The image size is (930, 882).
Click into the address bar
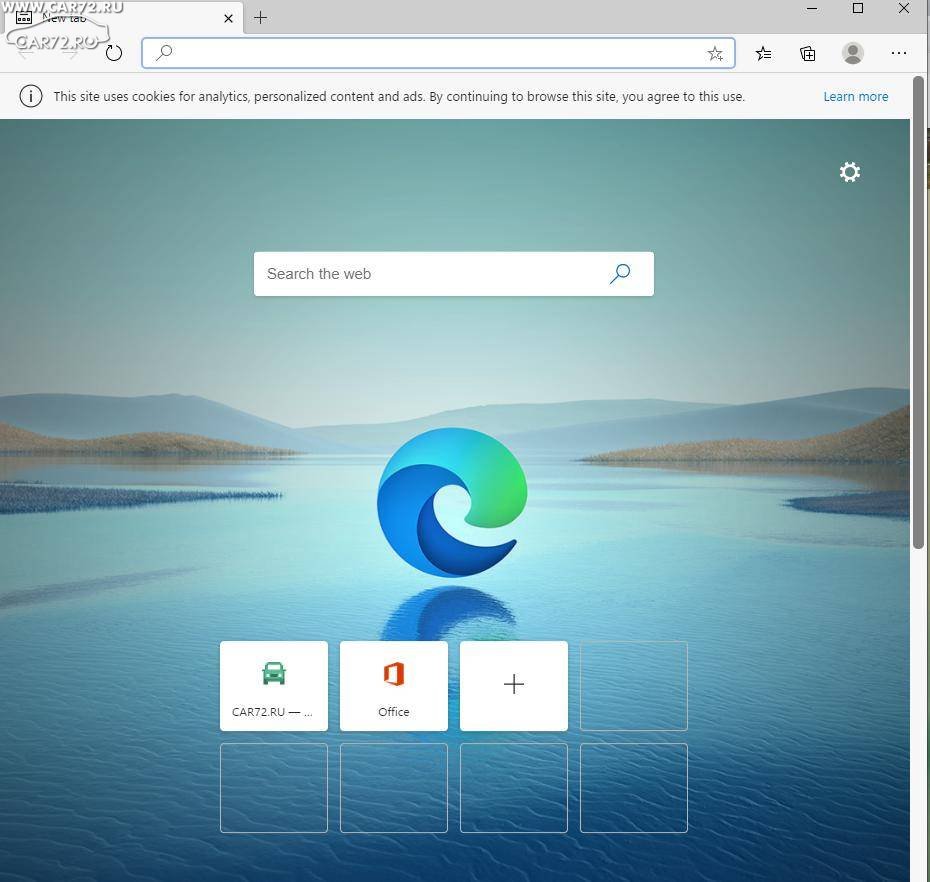438,53
